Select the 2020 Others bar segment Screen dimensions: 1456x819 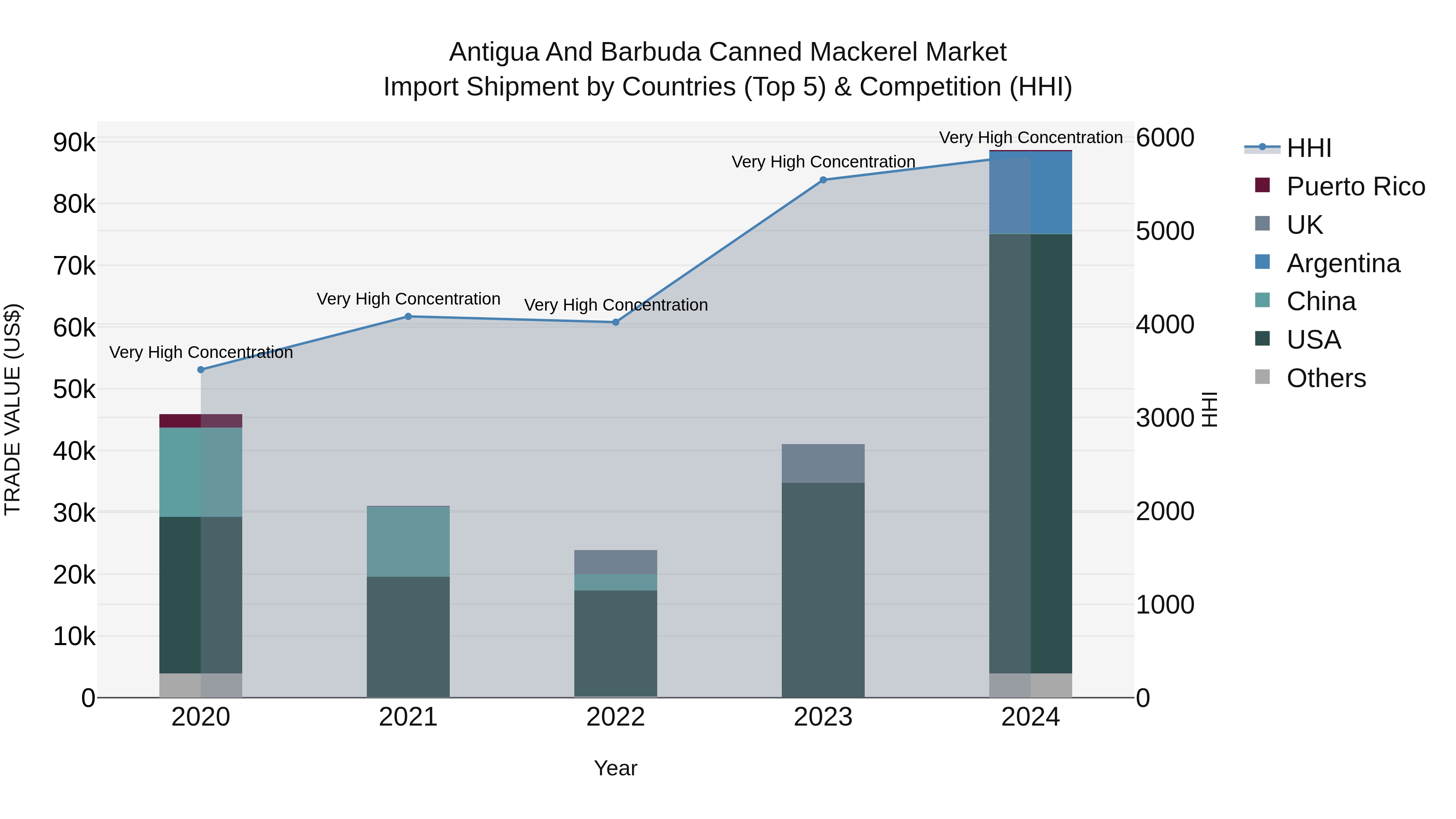coord(201,686)
